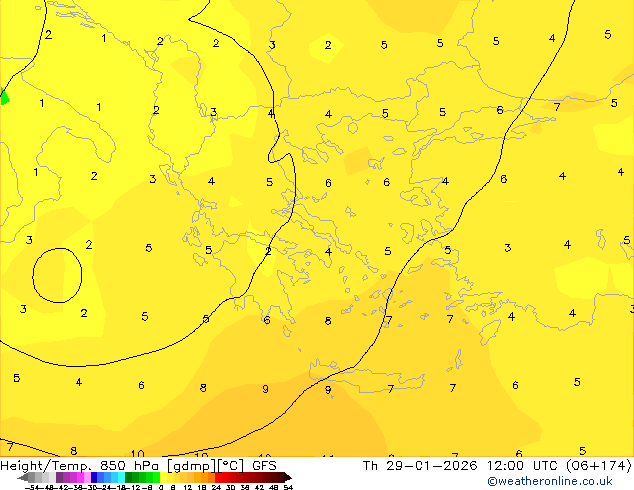The height and width of the screenshot is (490, 634).
Task: Click the cyan swatch in the color scale
Action: pos(122,477)
